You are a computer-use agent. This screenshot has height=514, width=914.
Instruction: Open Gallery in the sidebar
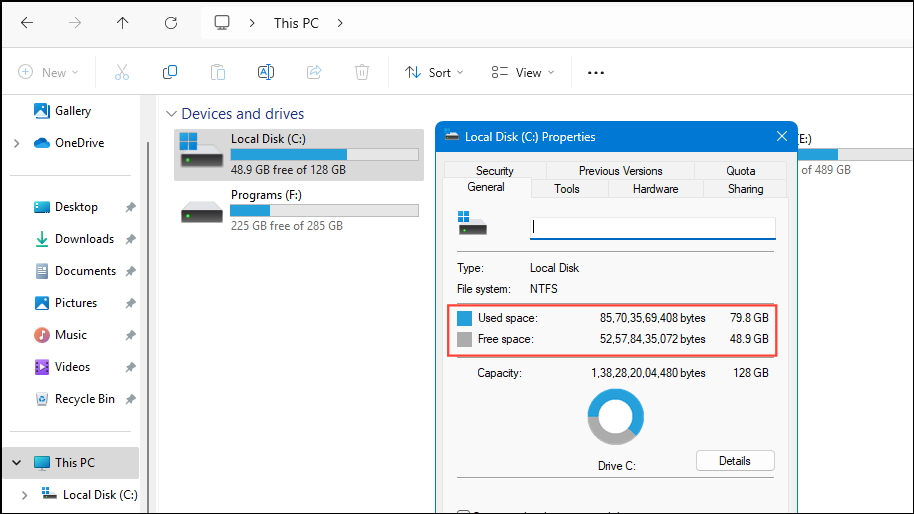tap(73, 111)
